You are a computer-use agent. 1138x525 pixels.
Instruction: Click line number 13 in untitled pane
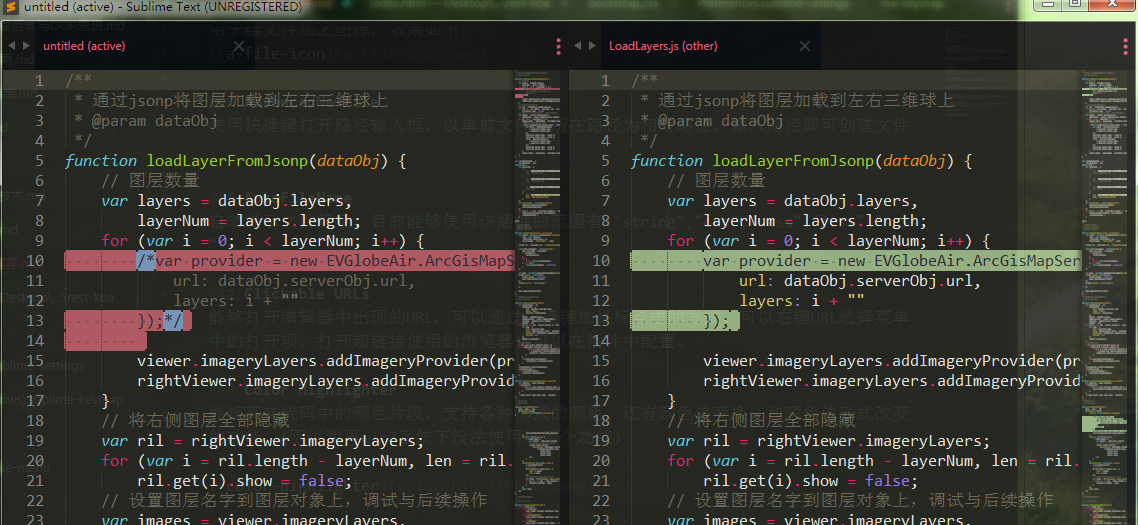pyautogui.click(x=35, y=321)
